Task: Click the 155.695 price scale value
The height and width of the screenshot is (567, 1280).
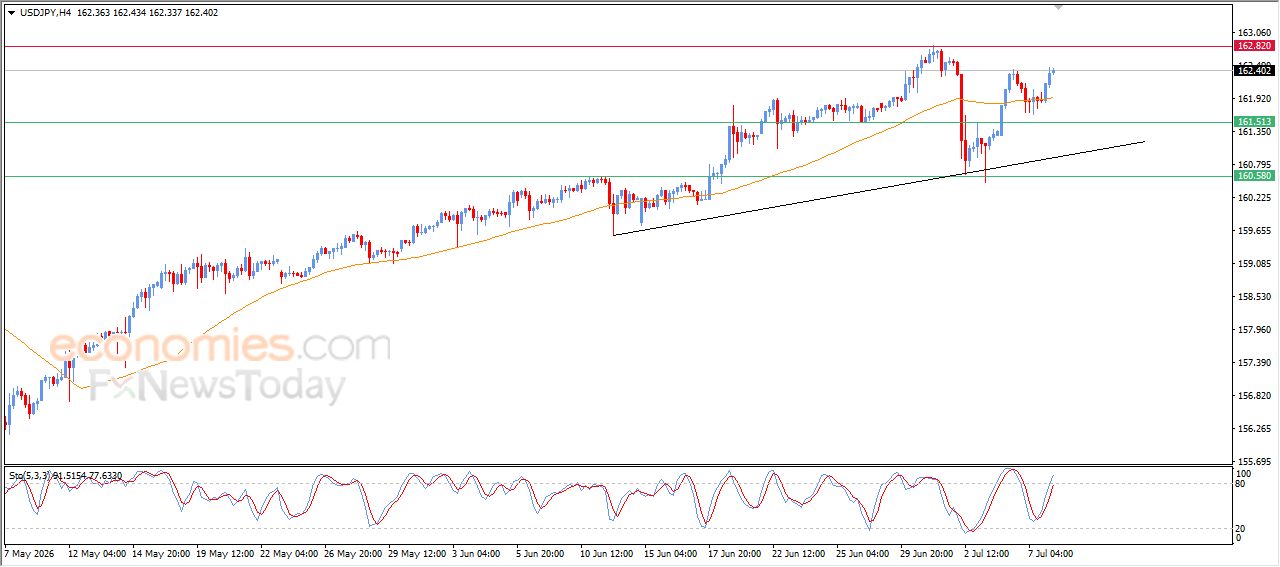Action: (1254, 462)
